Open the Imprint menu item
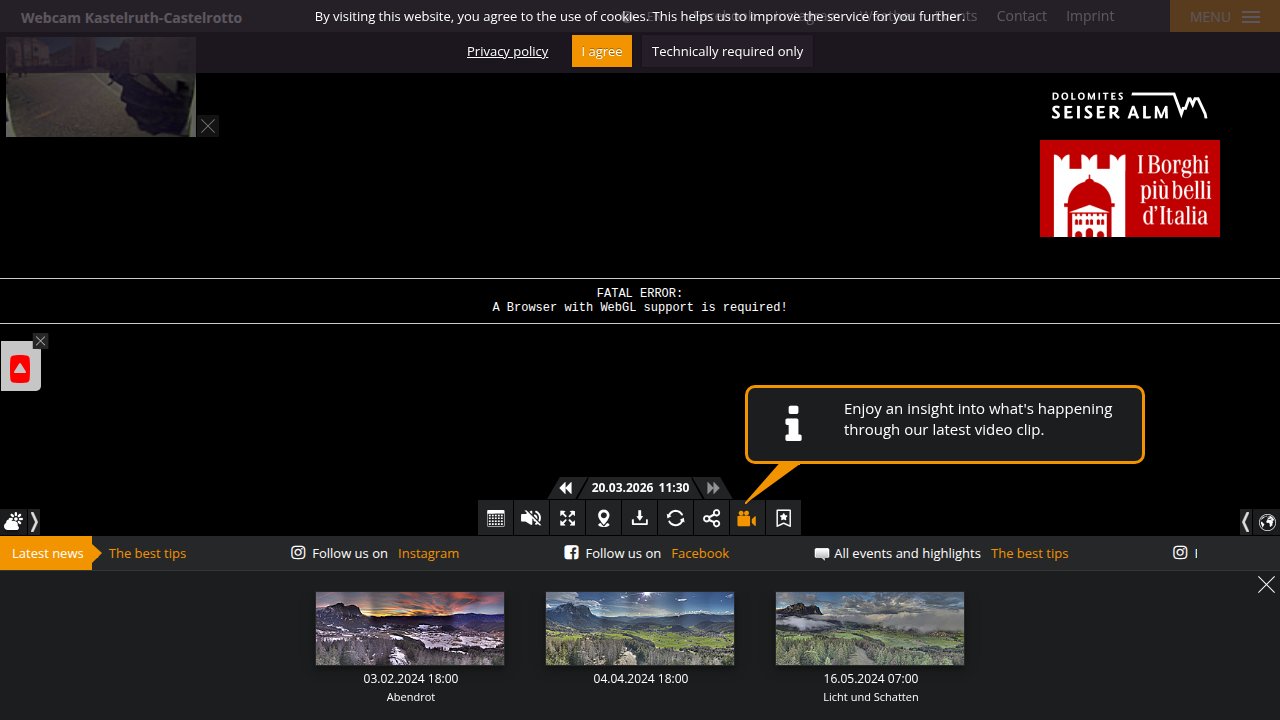 click(x=1090, y=16)
